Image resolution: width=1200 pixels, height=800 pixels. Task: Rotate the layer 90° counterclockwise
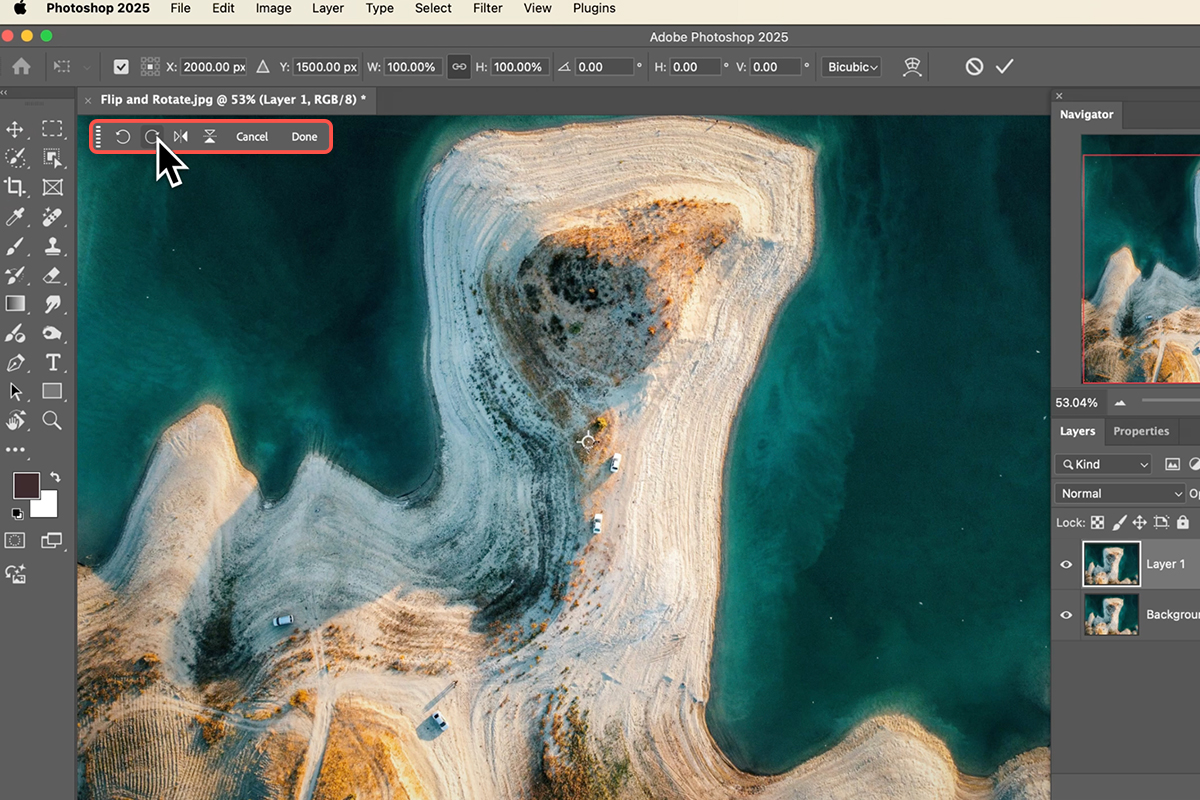[123, 137]
